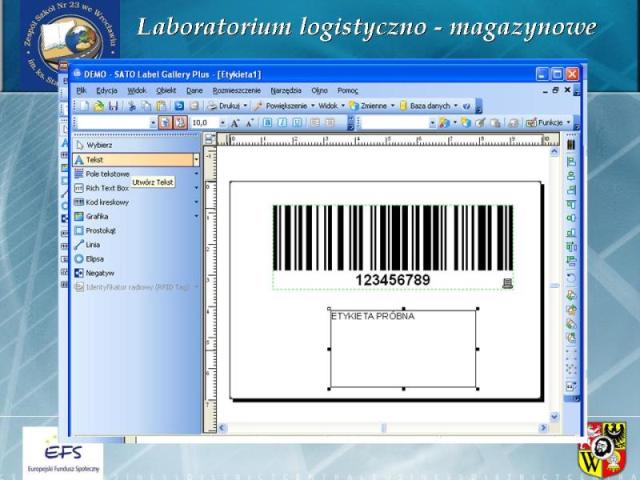
Task: Select the Elipsa ellipse tool
Action: (x=135, y=259)
